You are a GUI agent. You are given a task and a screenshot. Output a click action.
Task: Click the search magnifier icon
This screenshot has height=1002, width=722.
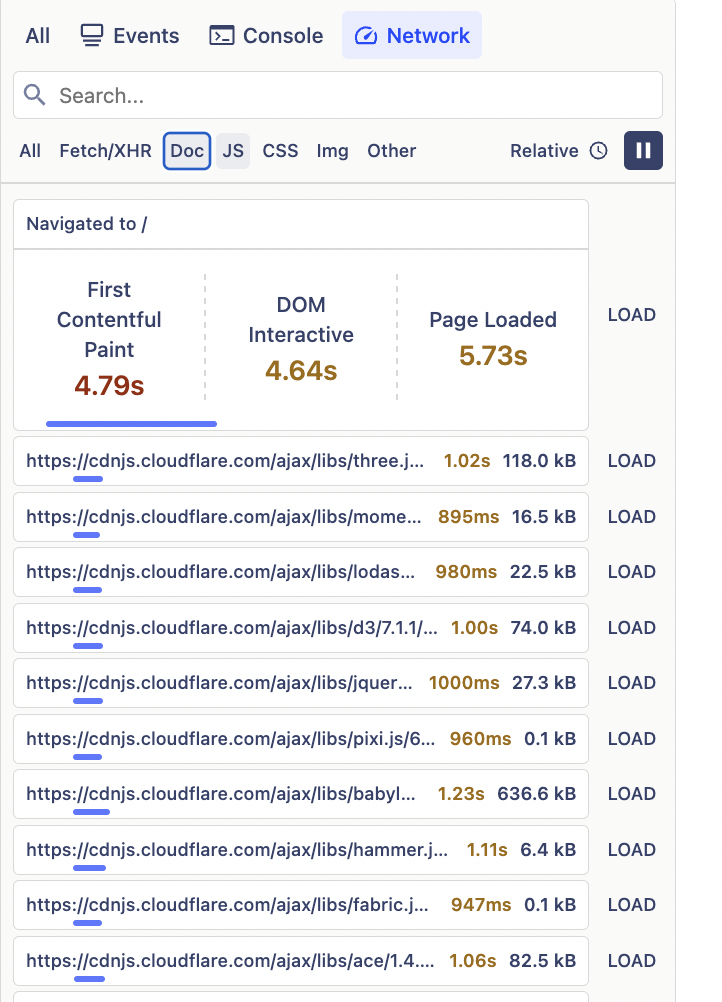35,94
